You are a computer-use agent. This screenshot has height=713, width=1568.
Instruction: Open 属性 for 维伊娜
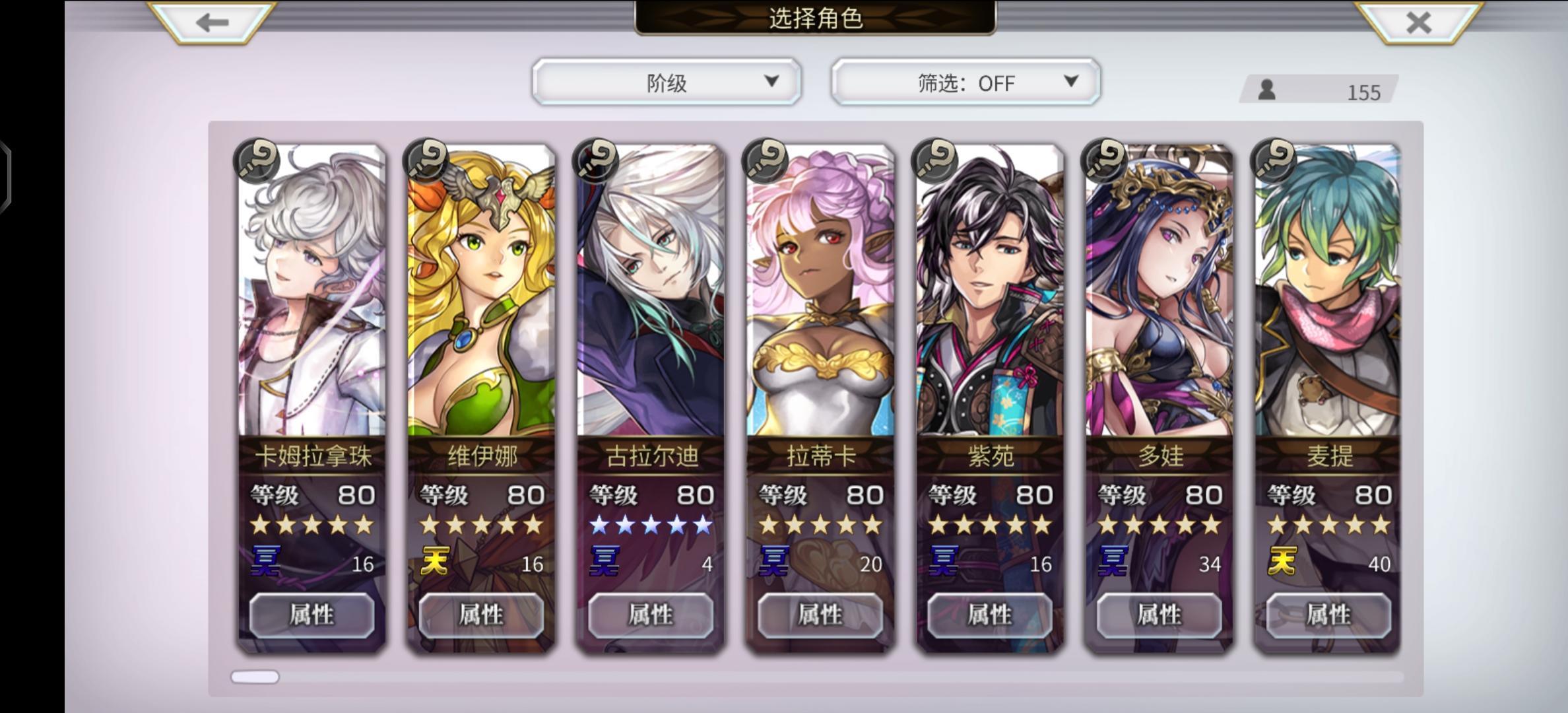point(481,615)
